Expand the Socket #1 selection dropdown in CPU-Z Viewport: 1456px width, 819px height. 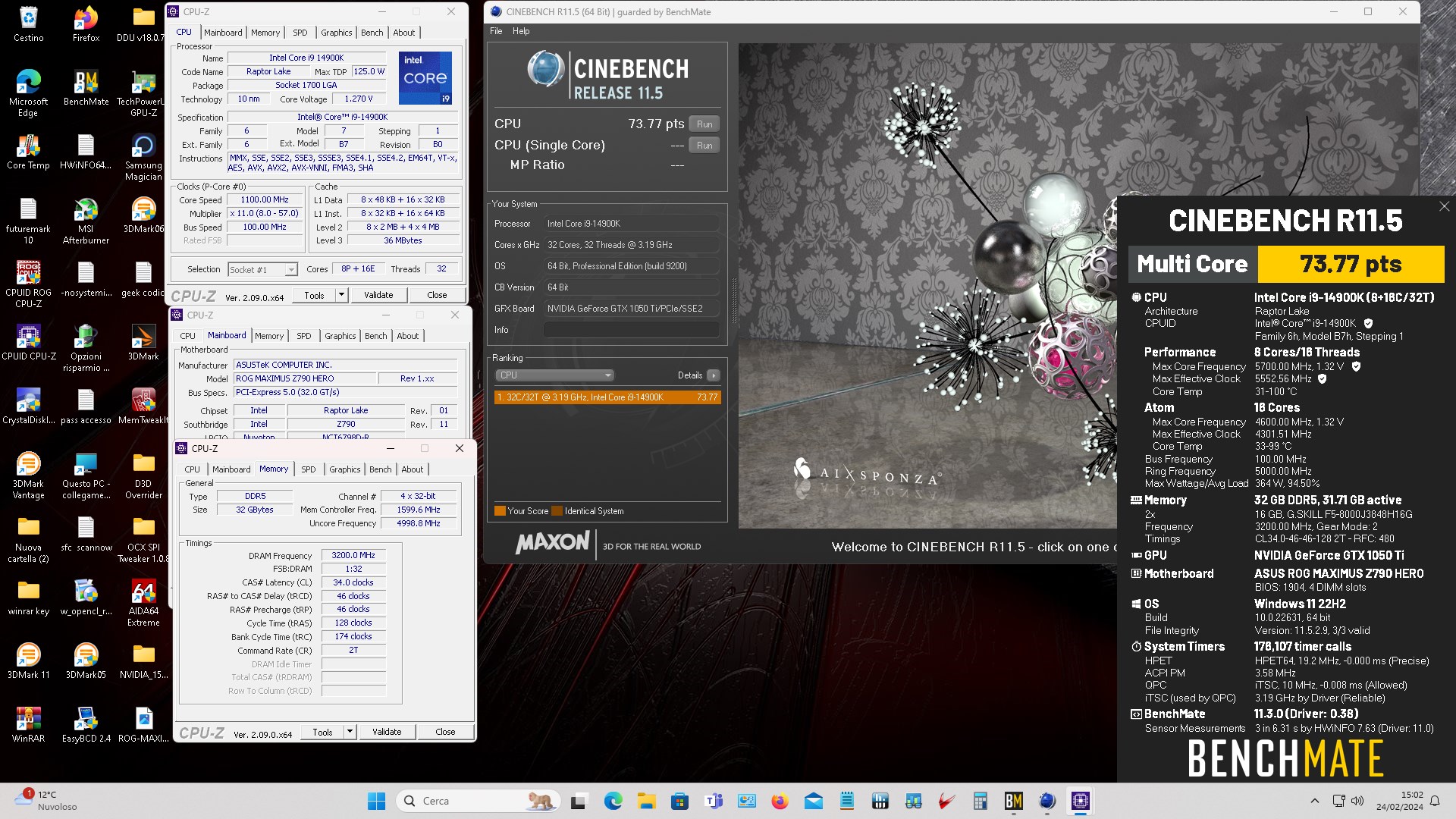[291, 270]
